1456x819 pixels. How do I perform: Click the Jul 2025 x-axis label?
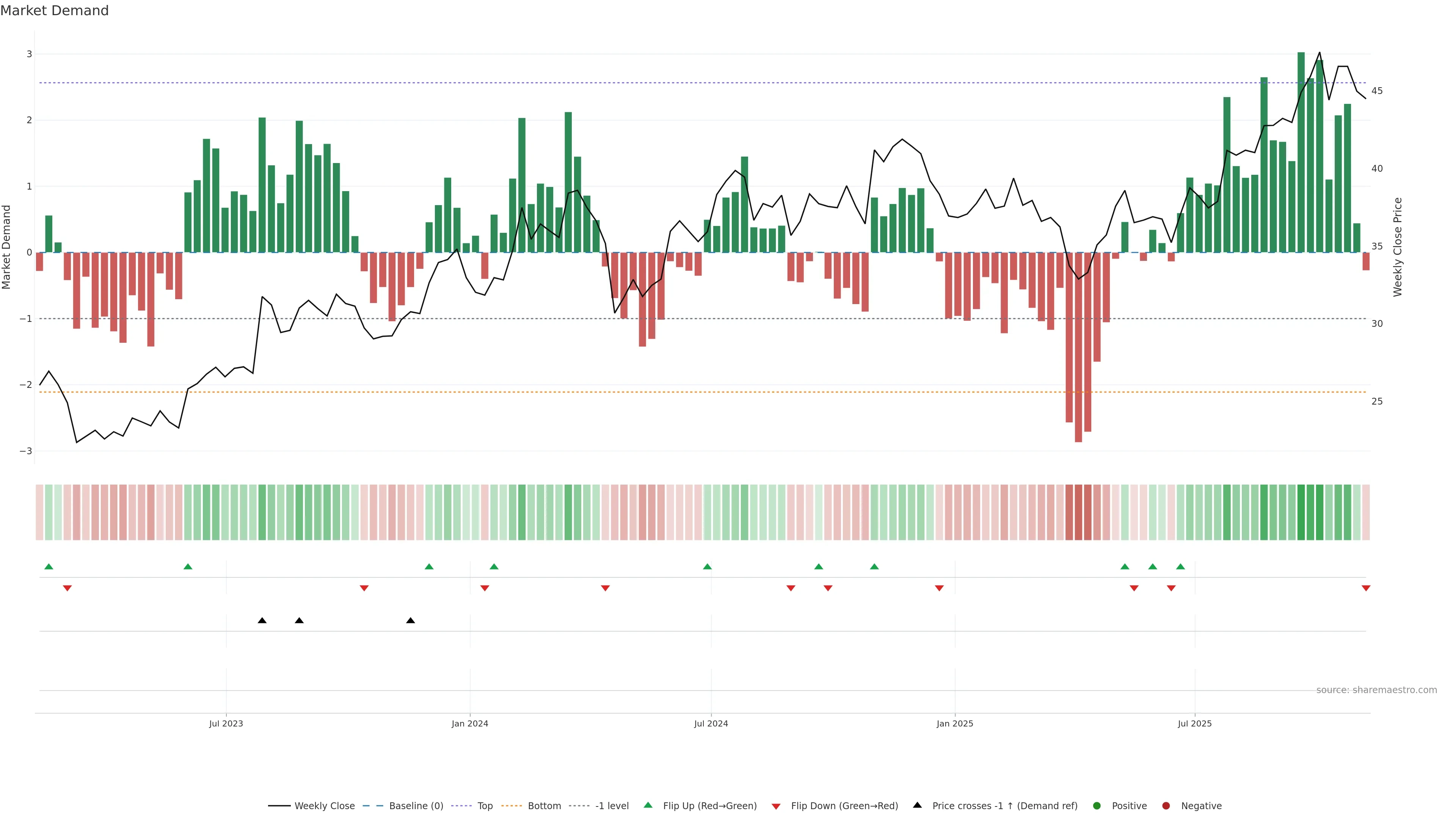click(1194, 723)
